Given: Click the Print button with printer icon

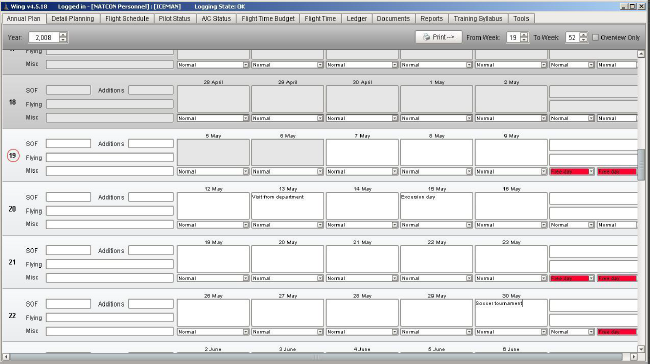Looking at the screenshot, I should coord(438,37).
